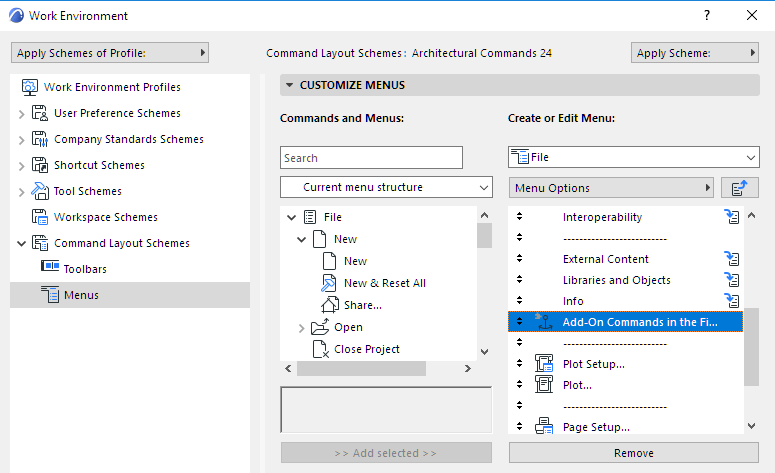The height and width of the screenshot is (473, 775).
Task: Expand the User Preference Schemes node
Action: pos(21,114)
